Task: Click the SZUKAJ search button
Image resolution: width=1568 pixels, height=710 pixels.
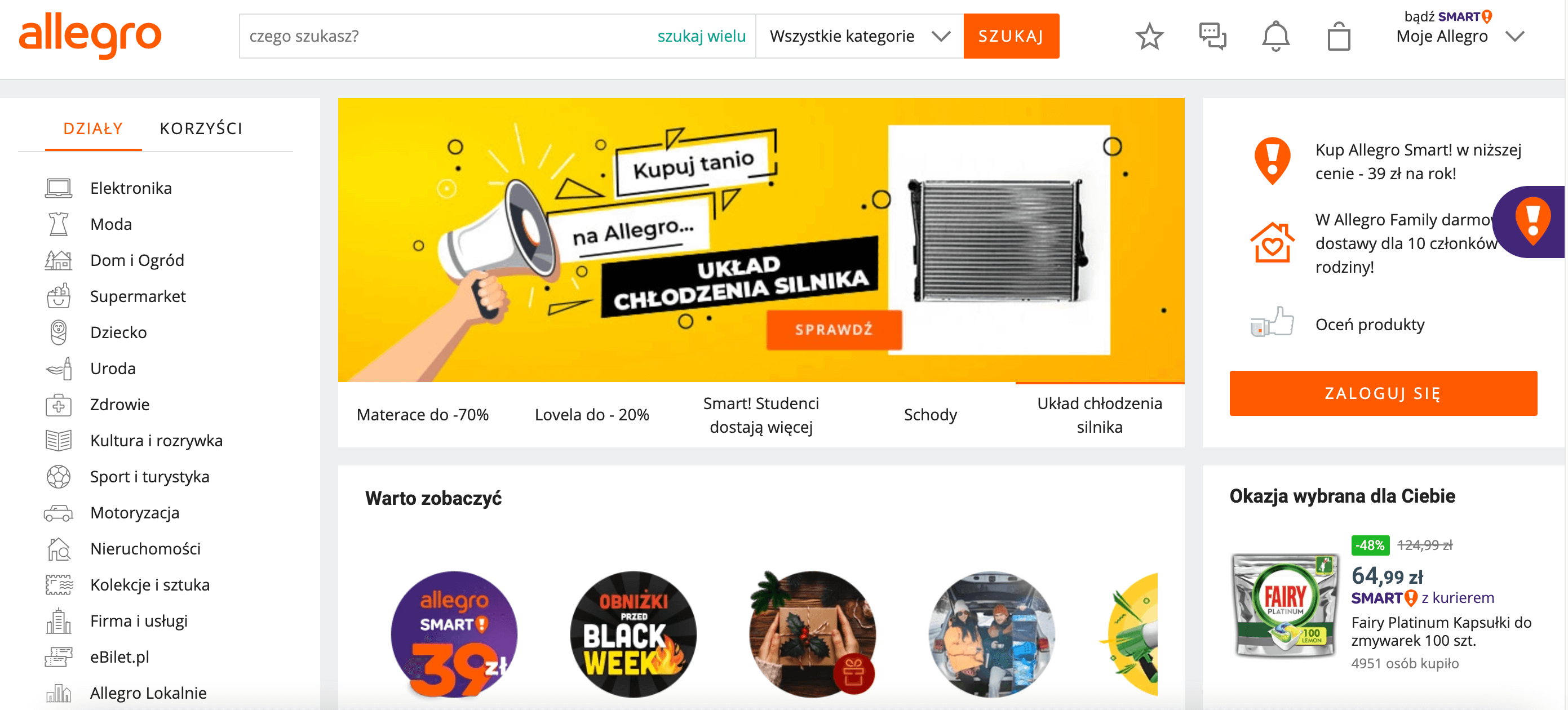Action: [1011, 37]
